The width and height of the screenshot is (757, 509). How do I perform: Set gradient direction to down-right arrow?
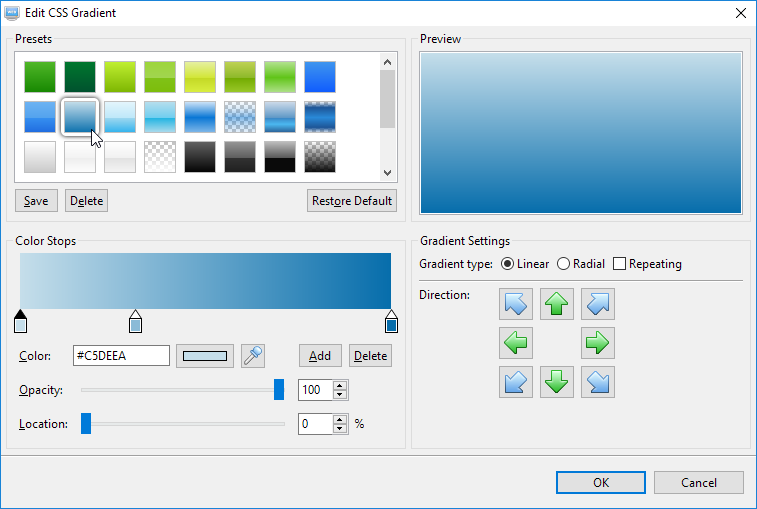tap(598, 382)
